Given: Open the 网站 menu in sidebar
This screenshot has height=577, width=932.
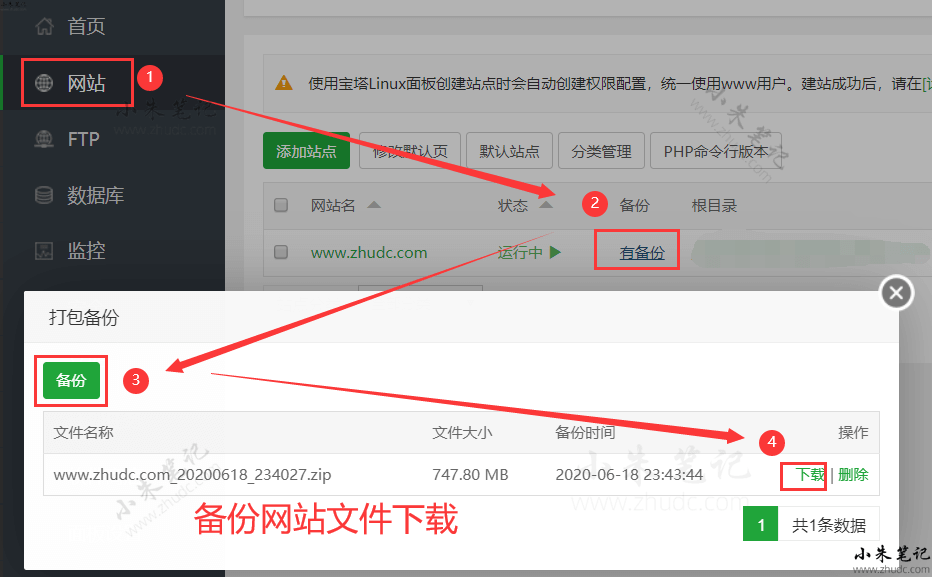Looking at the screenshot, I should [x=86, y=83].
